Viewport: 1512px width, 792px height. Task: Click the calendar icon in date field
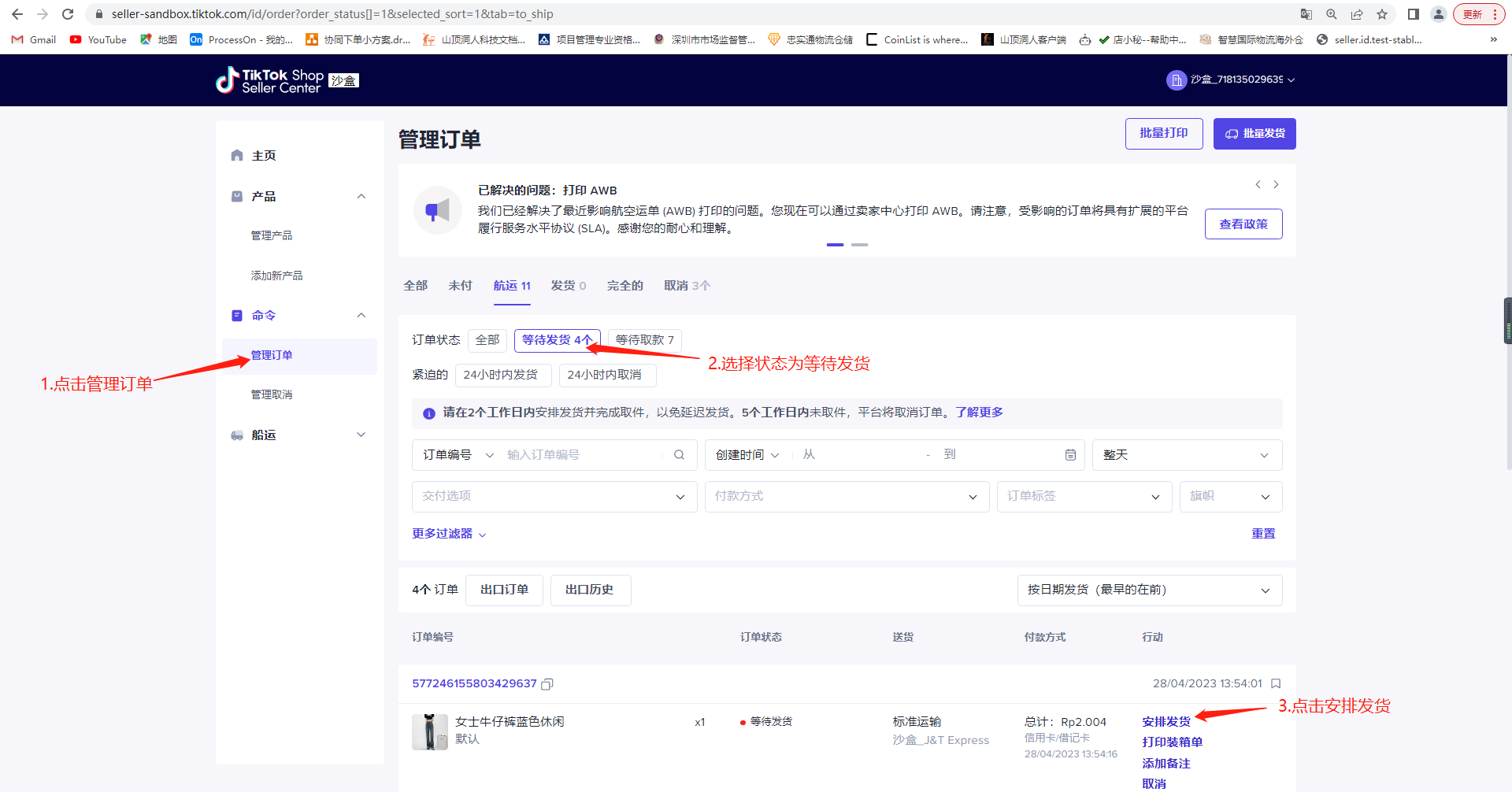[1070, 455]
